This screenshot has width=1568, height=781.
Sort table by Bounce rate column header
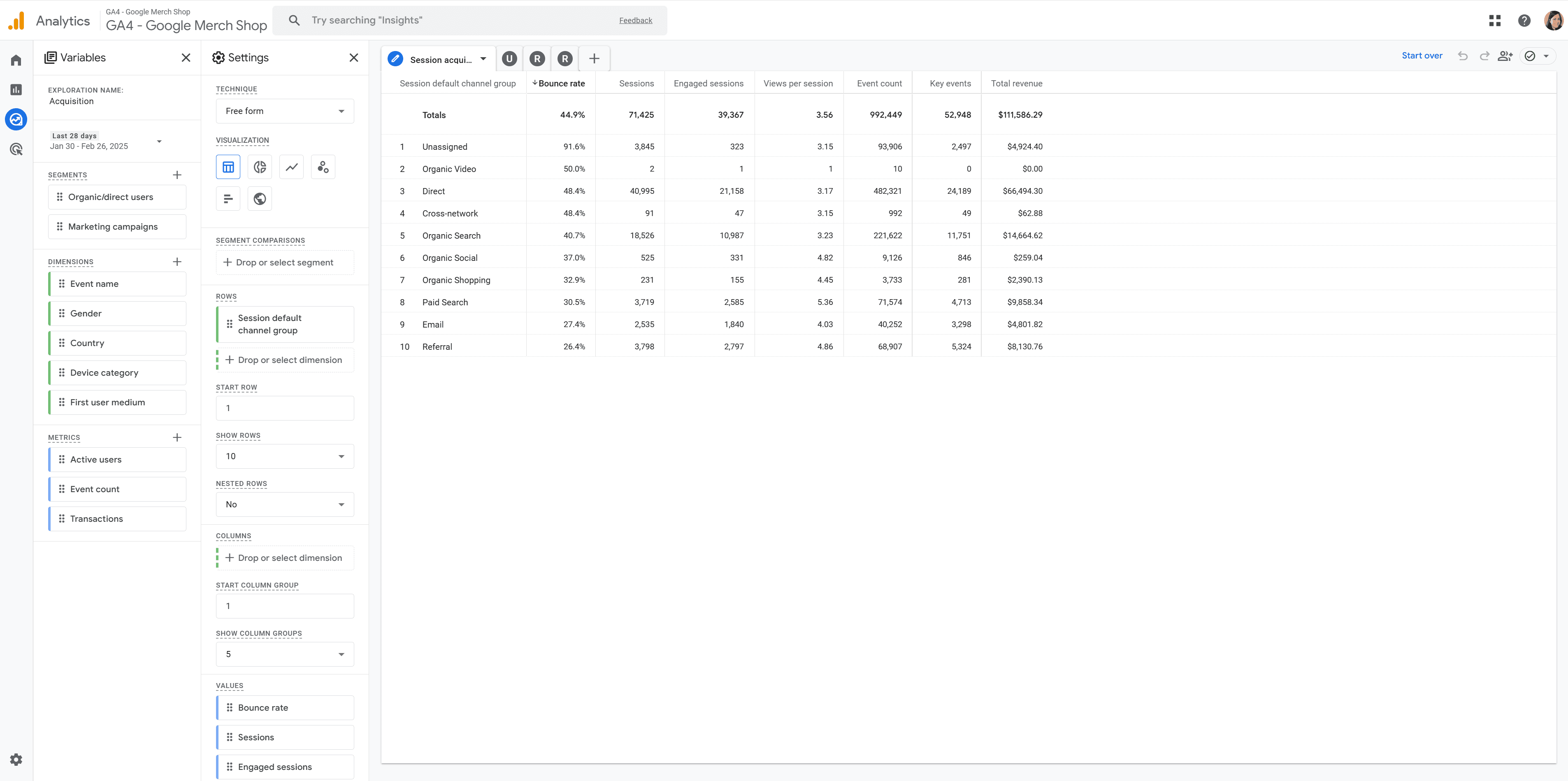click(561, 84)
